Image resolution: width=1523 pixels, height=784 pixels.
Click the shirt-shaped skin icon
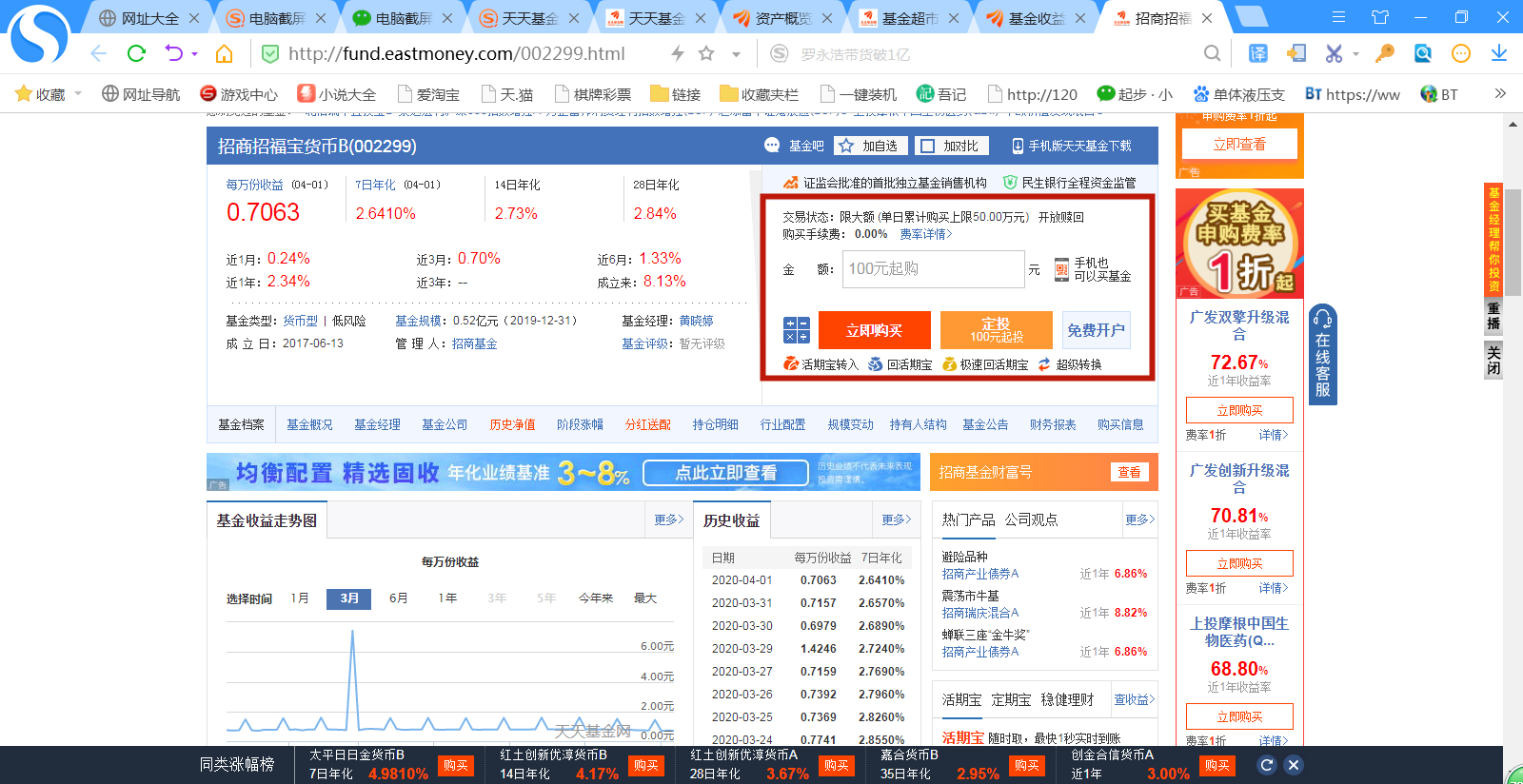(1380, 17)
